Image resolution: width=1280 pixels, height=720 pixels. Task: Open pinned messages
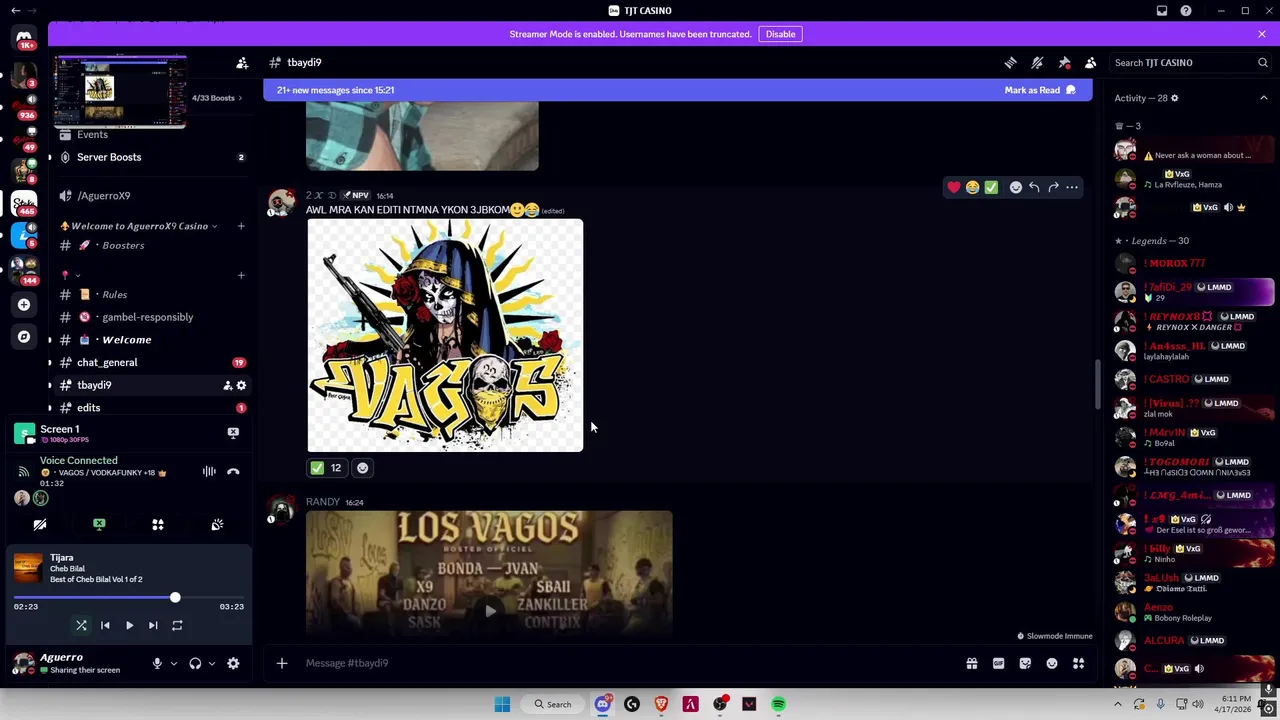1064,63
